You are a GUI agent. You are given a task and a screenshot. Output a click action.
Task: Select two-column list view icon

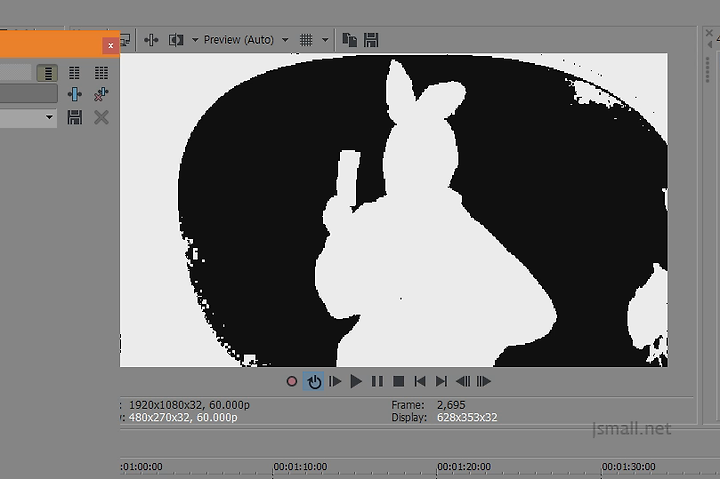coord(74,73)
